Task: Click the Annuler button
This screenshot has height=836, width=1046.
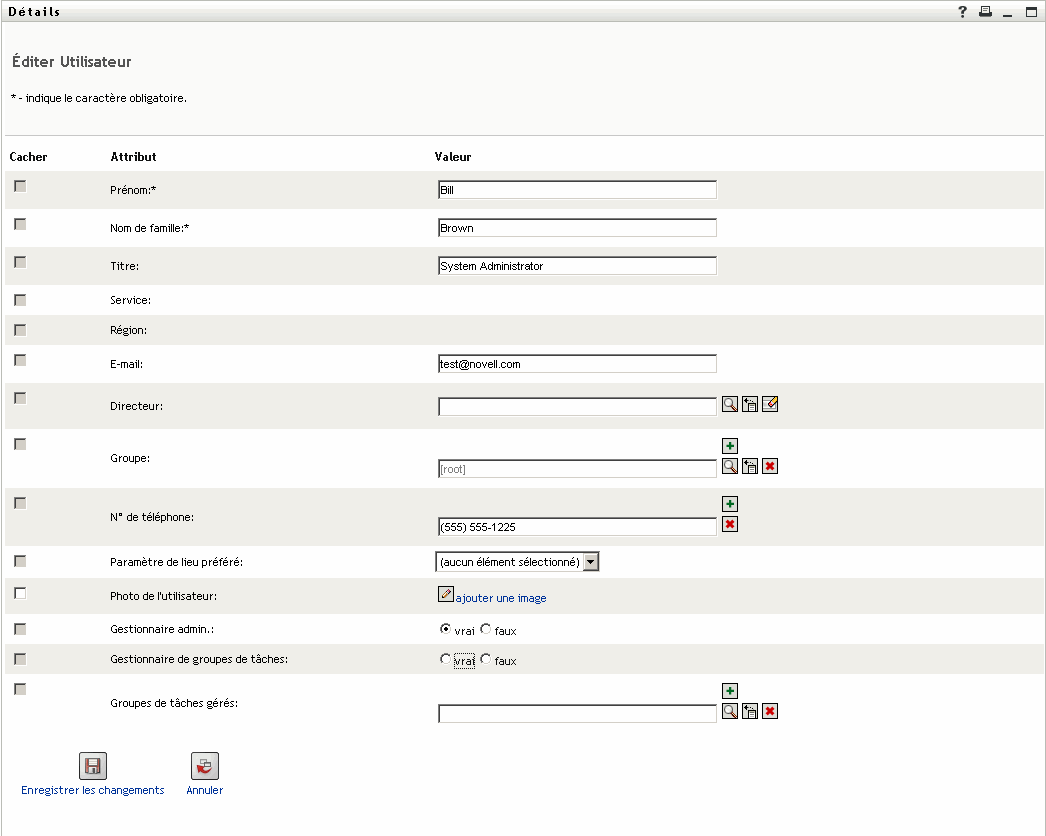Action: point(205,767)
